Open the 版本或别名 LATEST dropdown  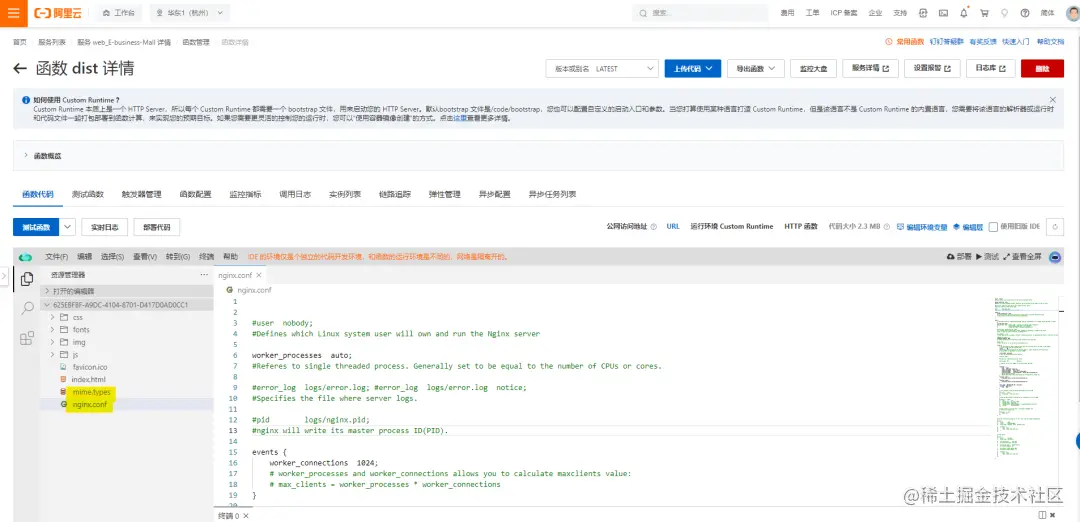point(602,68)
